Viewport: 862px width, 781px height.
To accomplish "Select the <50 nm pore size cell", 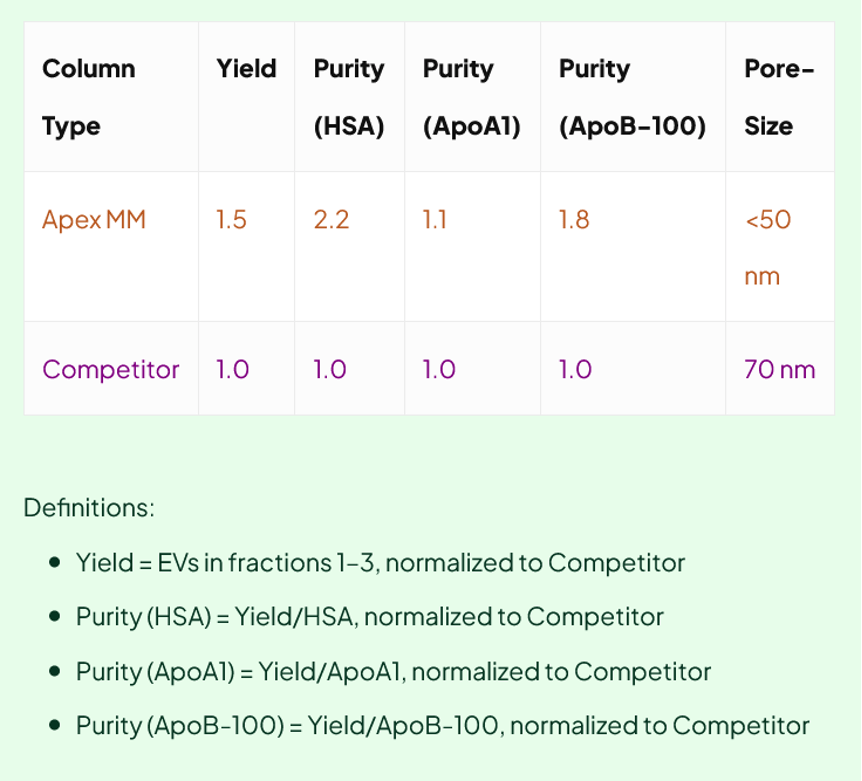I will 768,247.
